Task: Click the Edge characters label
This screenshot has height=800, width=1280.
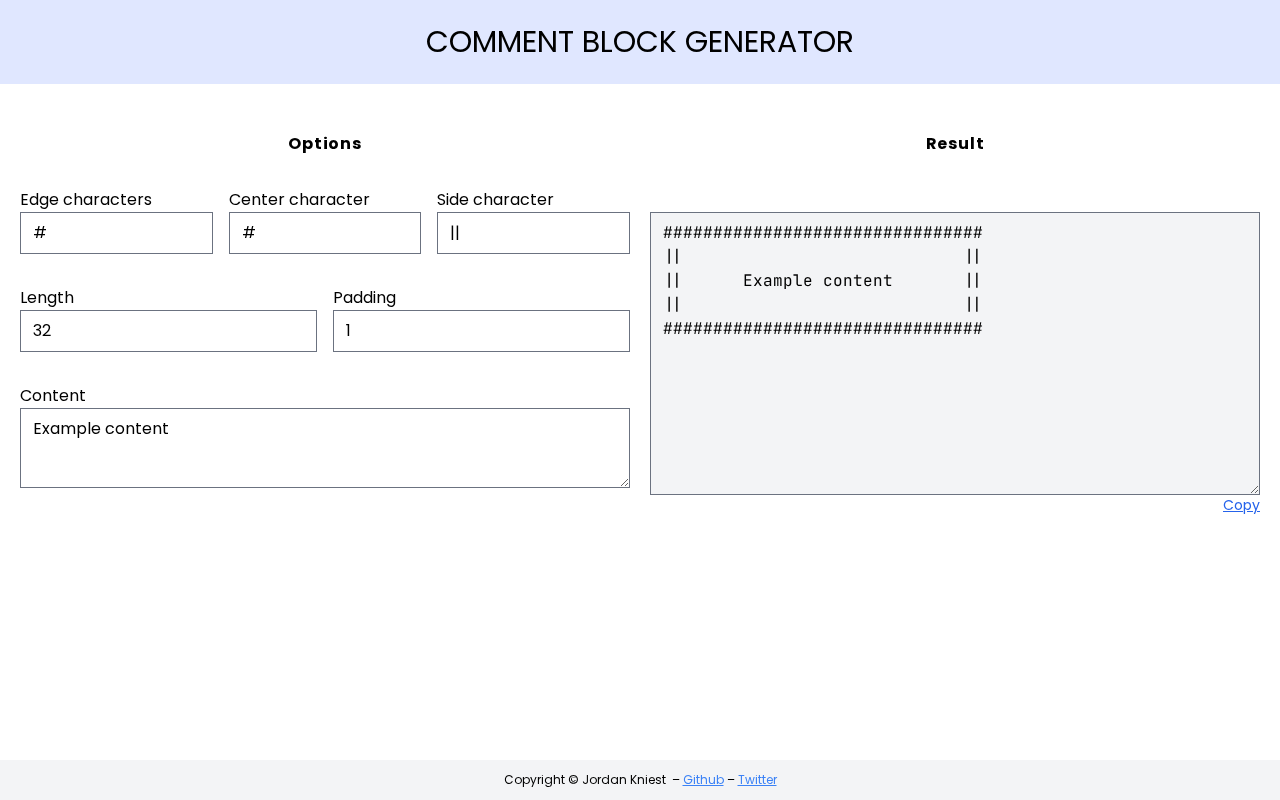Action: click(x=86, y=200)
